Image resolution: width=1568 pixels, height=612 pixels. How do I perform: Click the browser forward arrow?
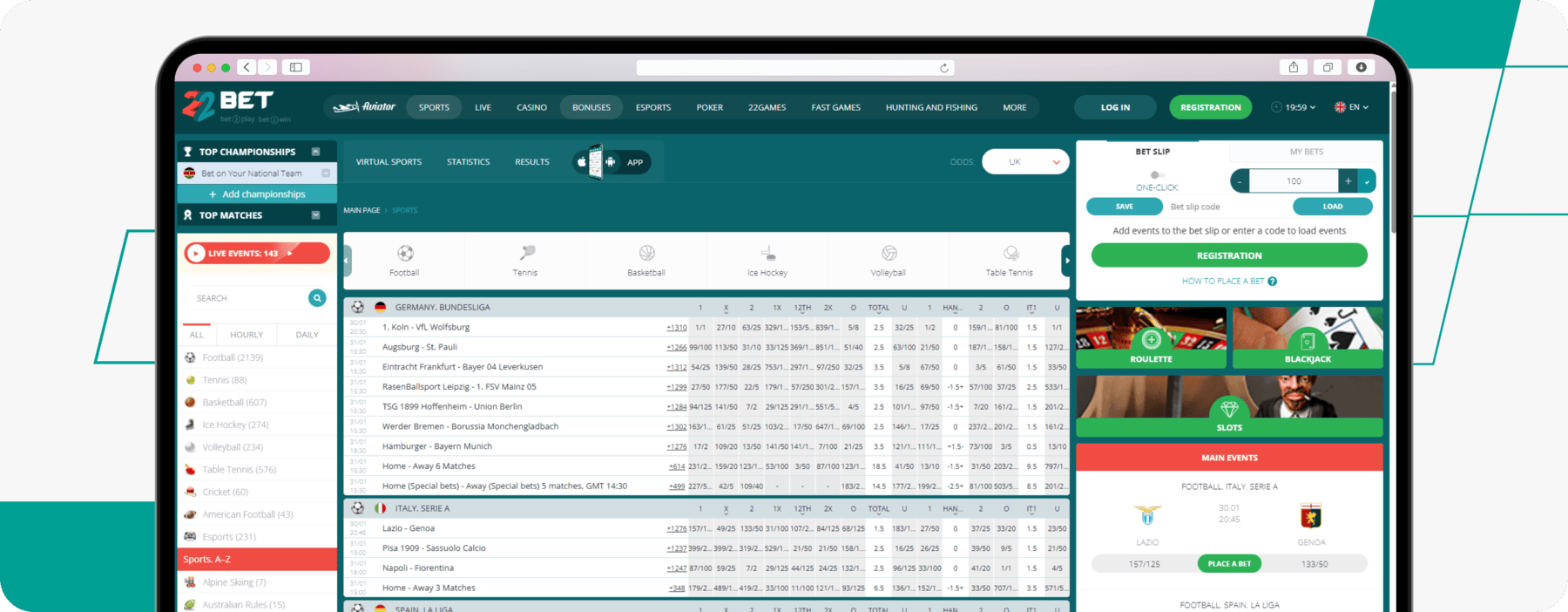[267, 67]
